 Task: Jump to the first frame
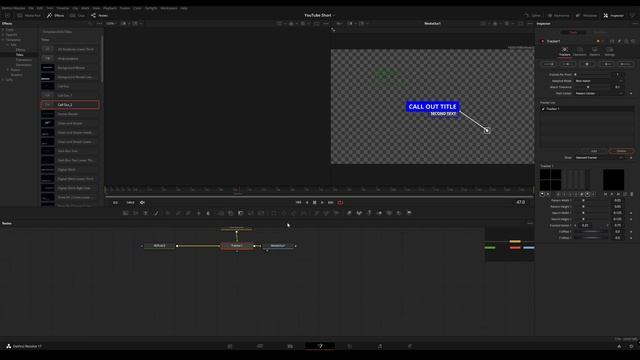pyautogui.click(x=298, y=202)
